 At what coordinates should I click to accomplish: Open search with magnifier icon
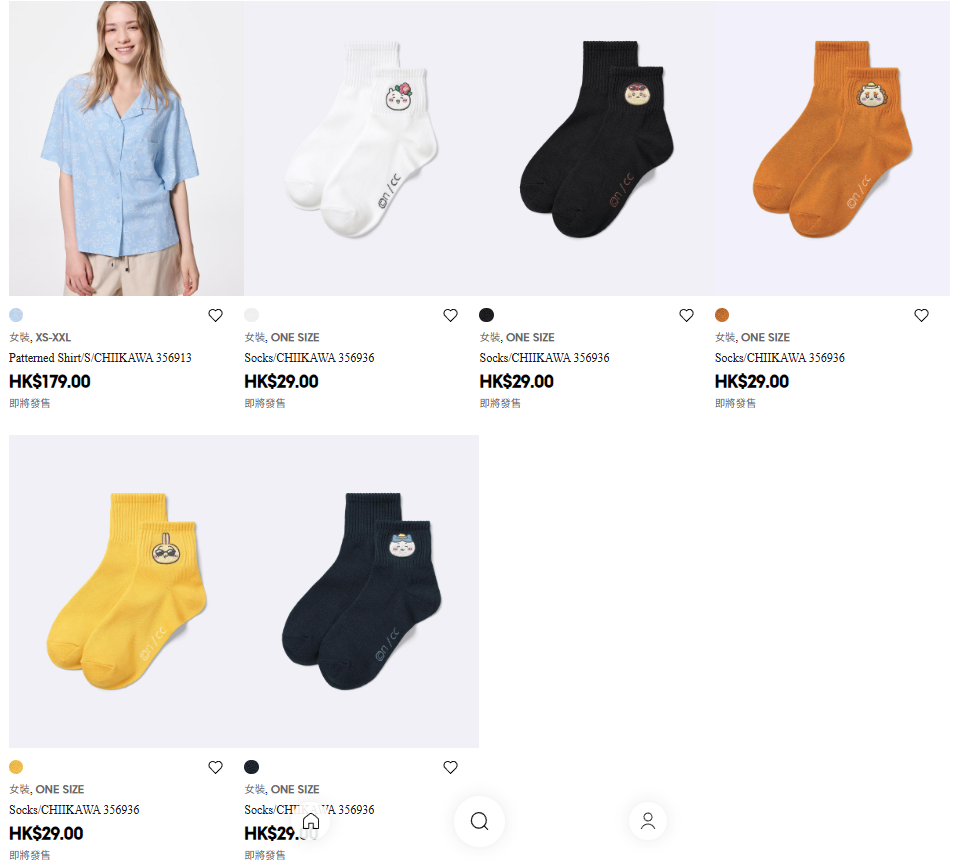tap(480, 821)
